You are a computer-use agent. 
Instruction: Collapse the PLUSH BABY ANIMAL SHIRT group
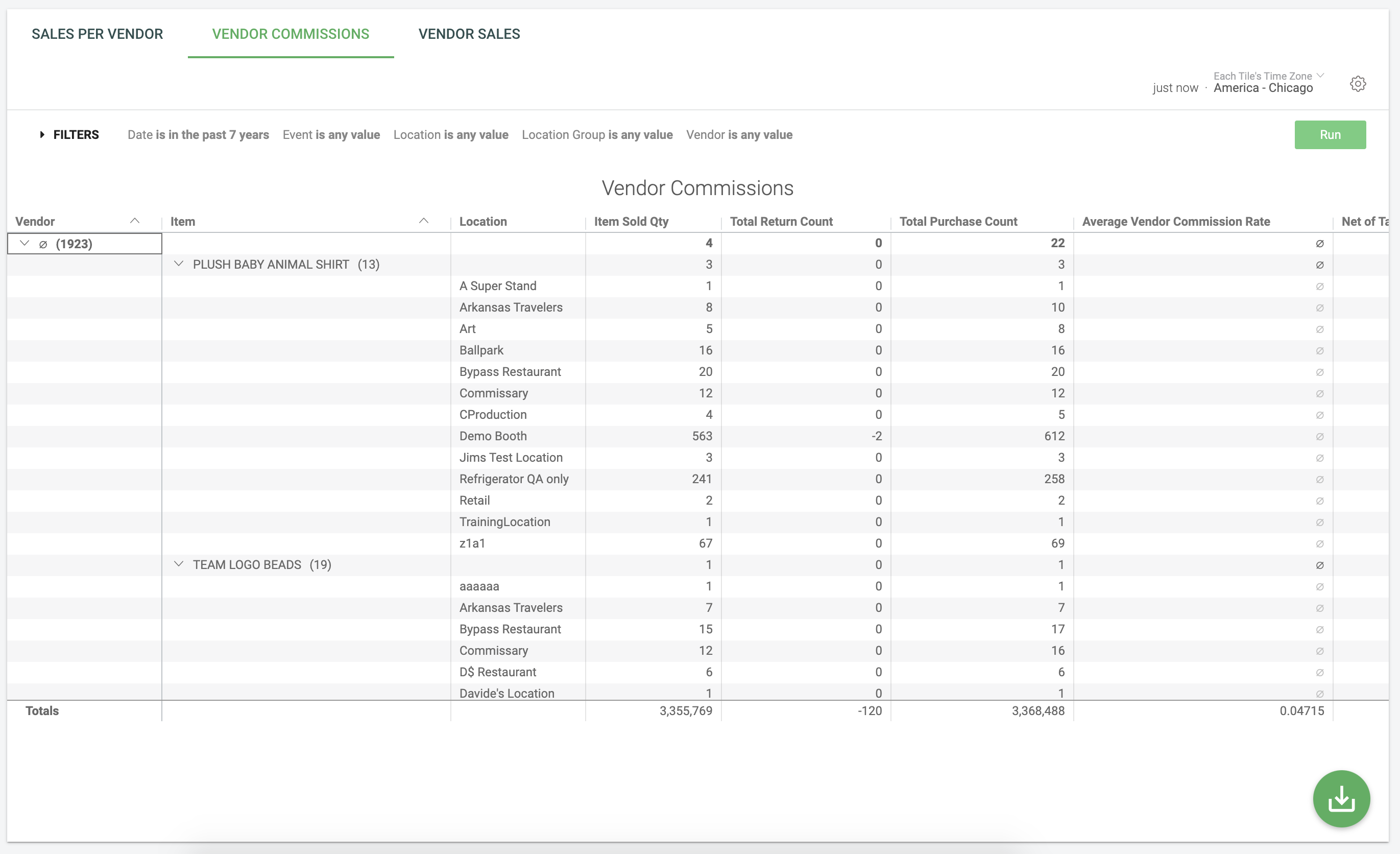pyautogui.click(x=178, y=264)
